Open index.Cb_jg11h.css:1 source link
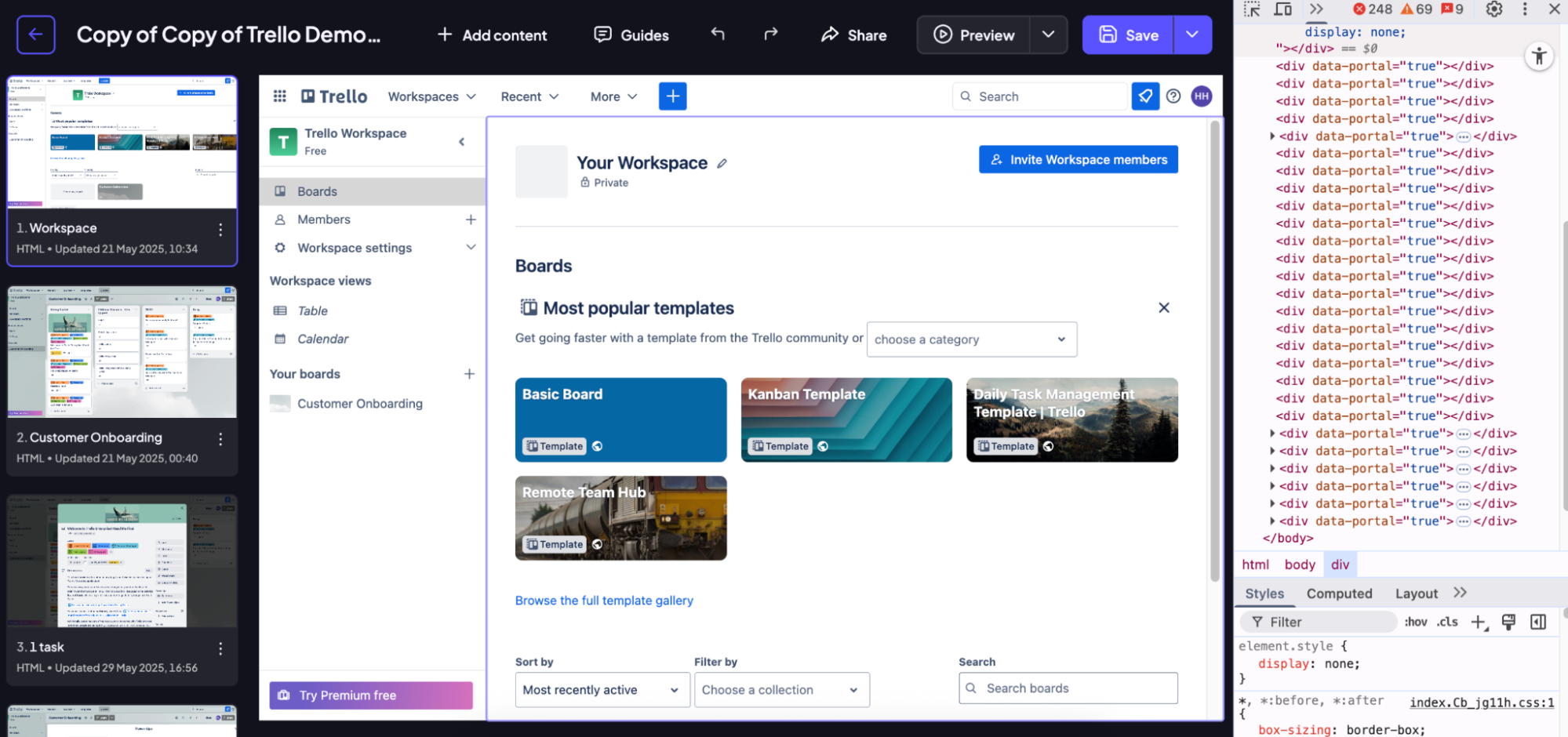The height and width of the screenshot is (737, 1568). click(1481, 703)
